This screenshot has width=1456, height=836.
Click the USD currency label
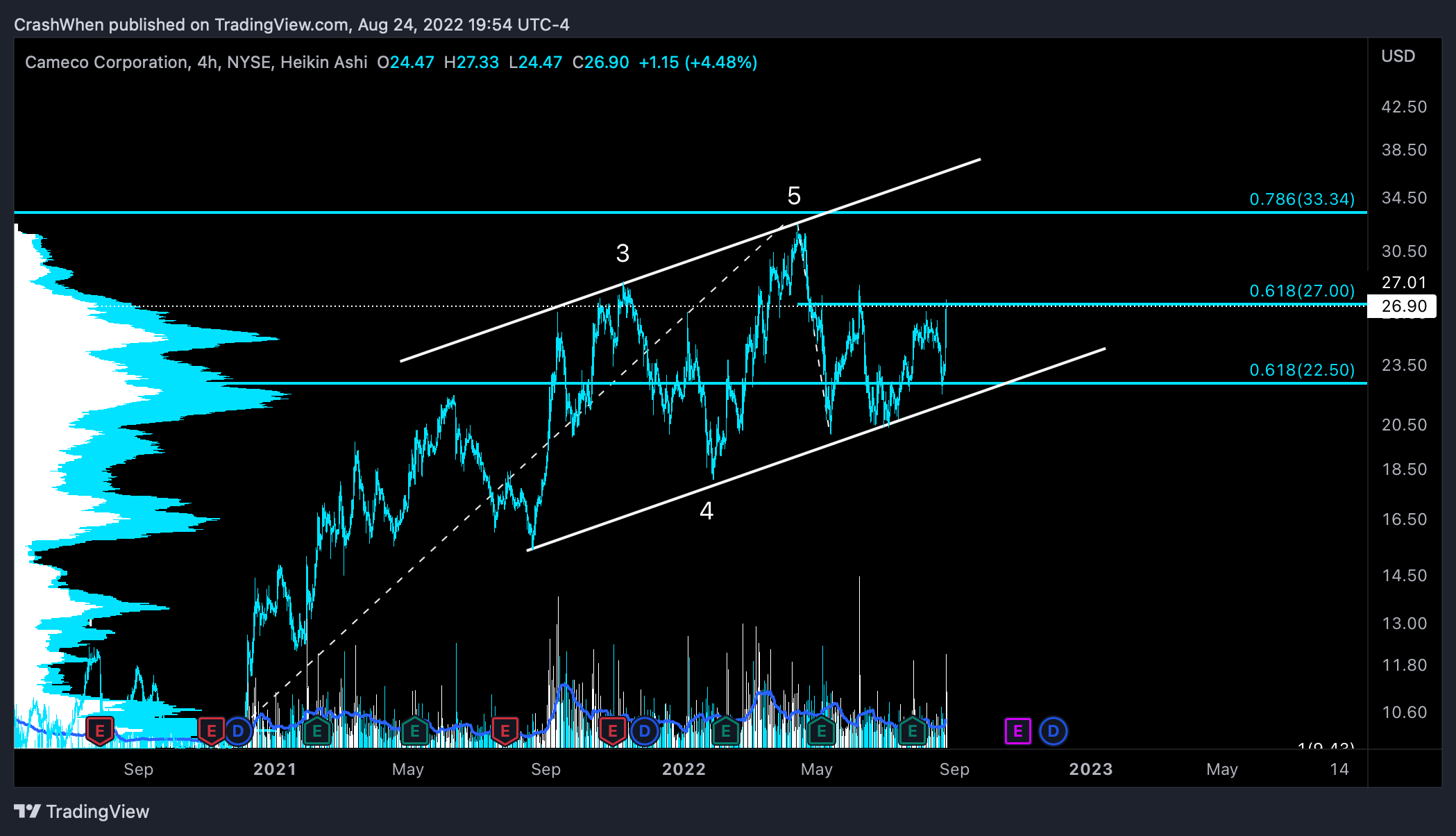click(1398, 56)
